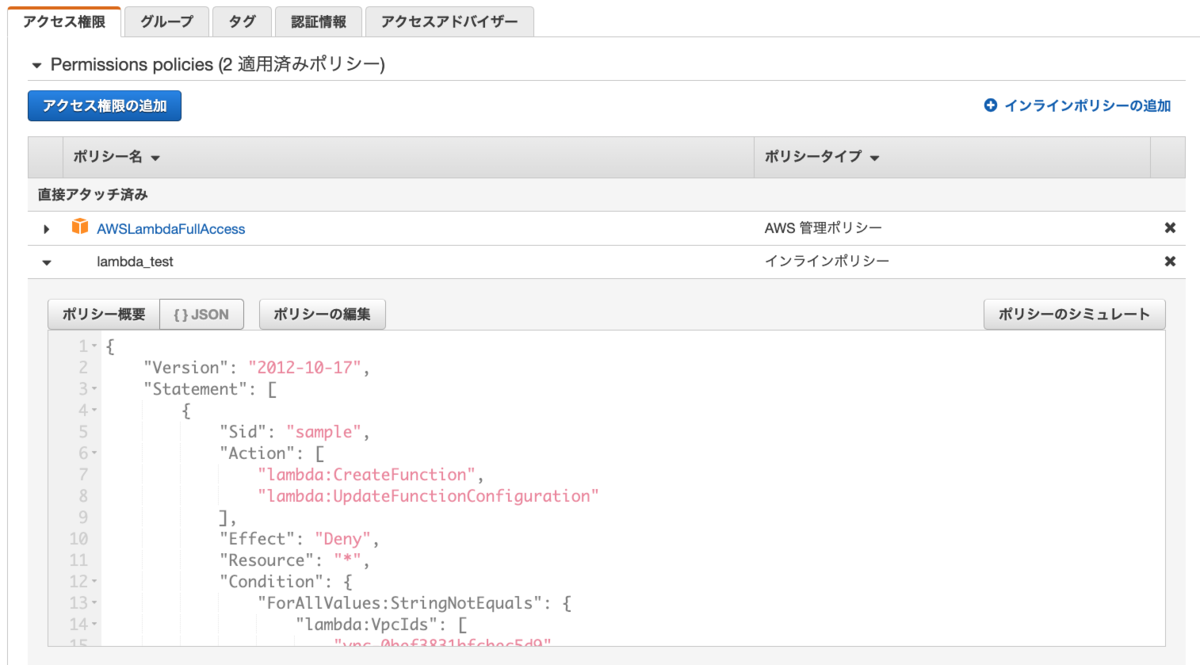Image resolution: width=1200 pixels, height=665 pixels.
Task: Open the AWSLambdaFullAccess policy link
Action: click(x=171, y=229)
